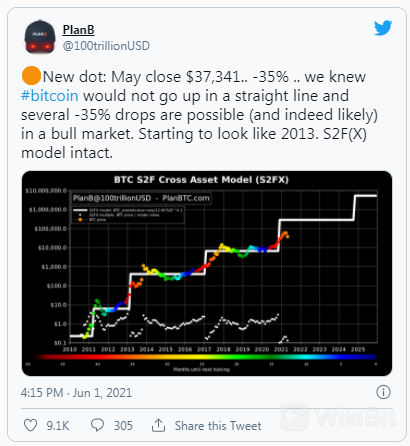Click the 9.1K likes count
This screenshot has height=446, width=410.
[58, 426]
